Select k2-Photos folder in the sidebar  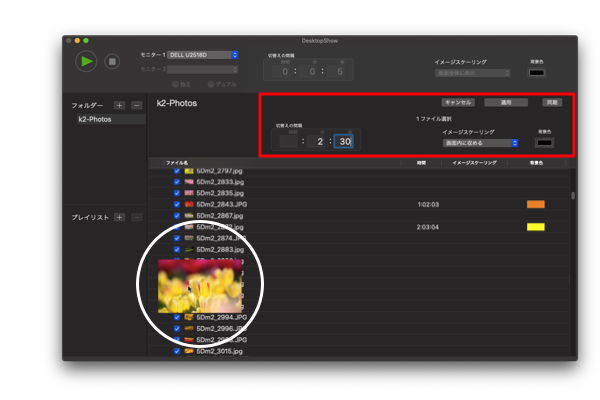click(x=96, y=119)
